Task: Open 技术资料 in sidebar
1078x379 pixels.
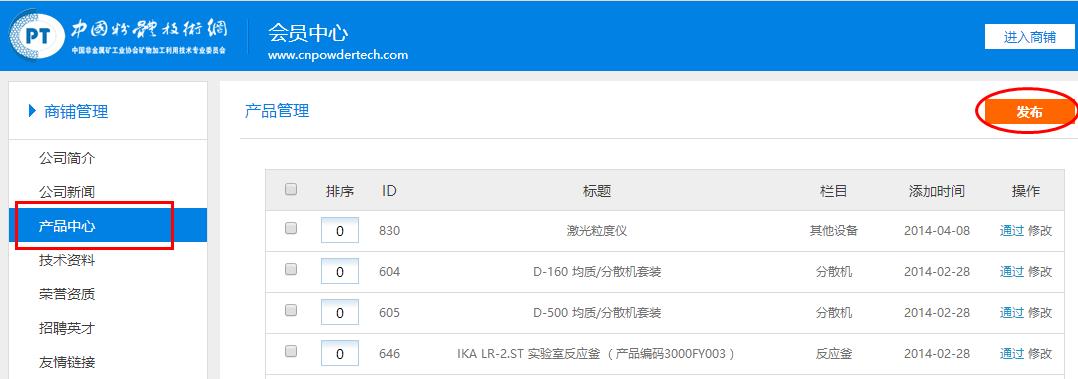Action: (67, 260)
